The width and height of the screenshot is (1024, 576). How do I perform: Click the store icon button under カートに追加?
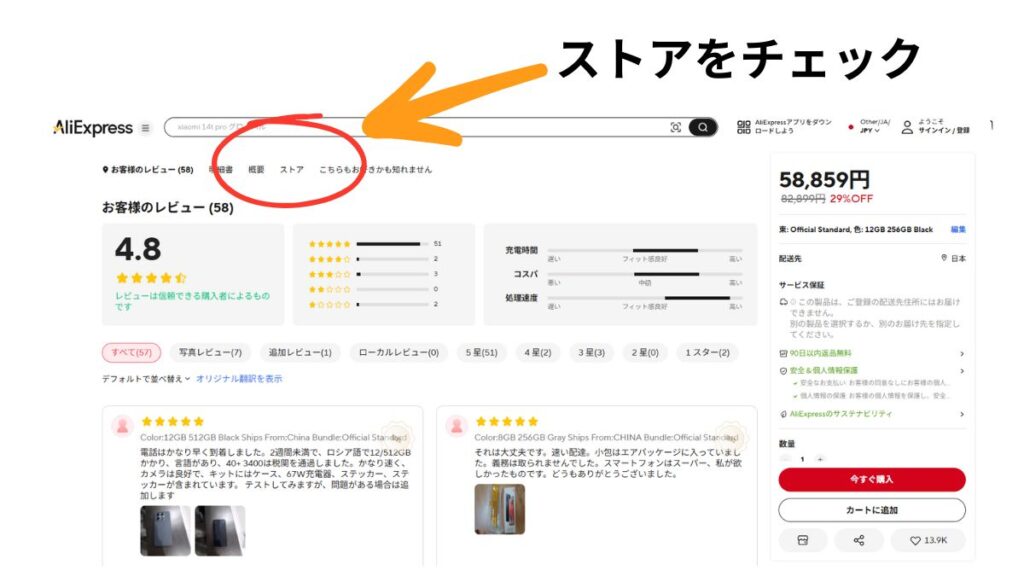coord(803,540)
